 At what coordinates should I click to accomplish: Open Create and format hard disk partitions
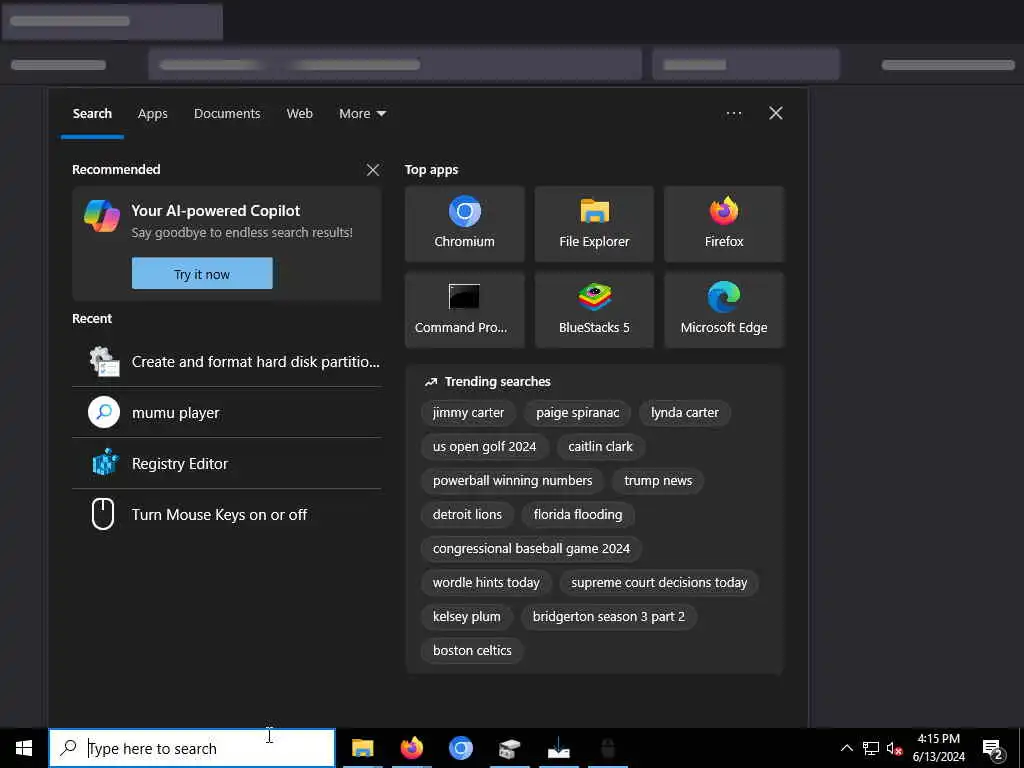tap(227, 362)
